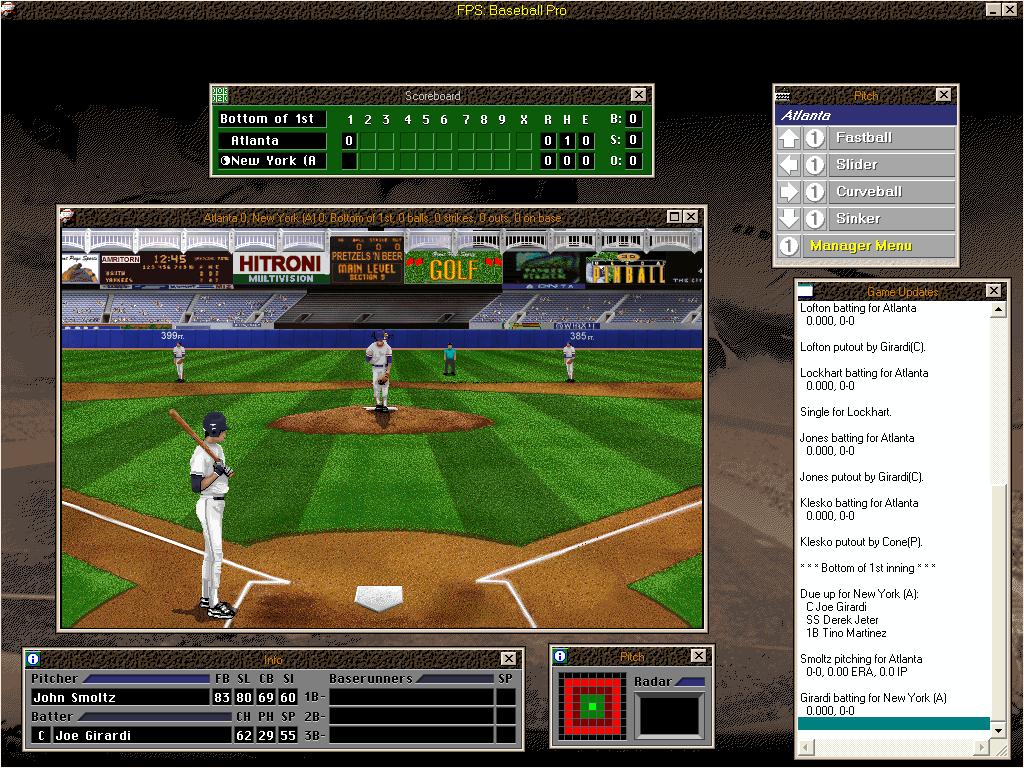Select the numbered circle icon next to Sinker
This screenshot has height=768, width=1024.
pos(814,218)
